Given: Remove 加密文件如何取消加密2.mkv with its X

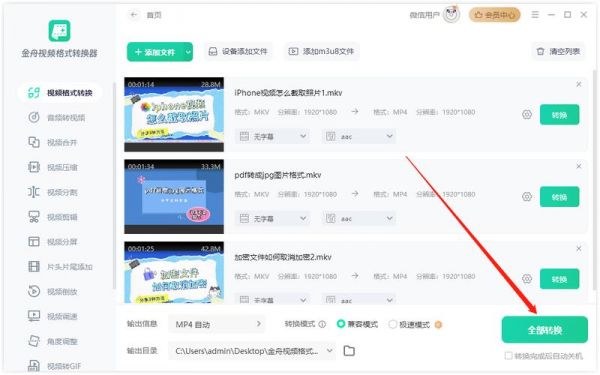Looking at the screenshot, I should 579,249.
